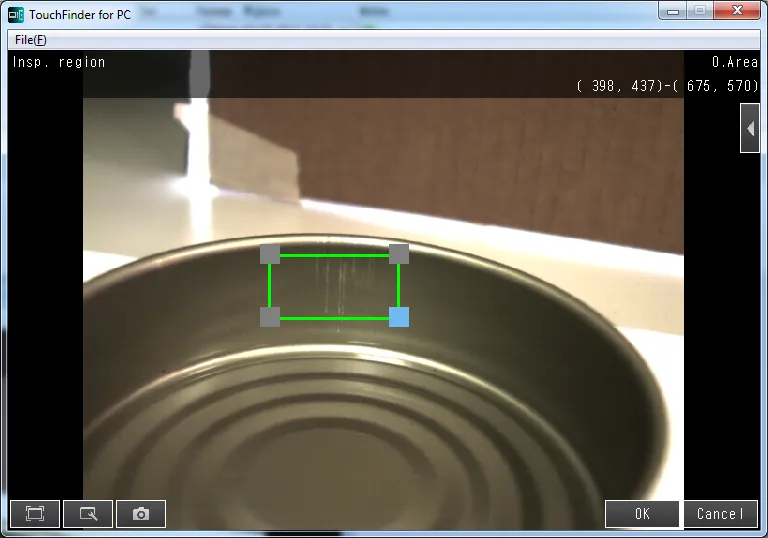Open the File menu
Screen dimensions: 768x538
pos(30,40)
